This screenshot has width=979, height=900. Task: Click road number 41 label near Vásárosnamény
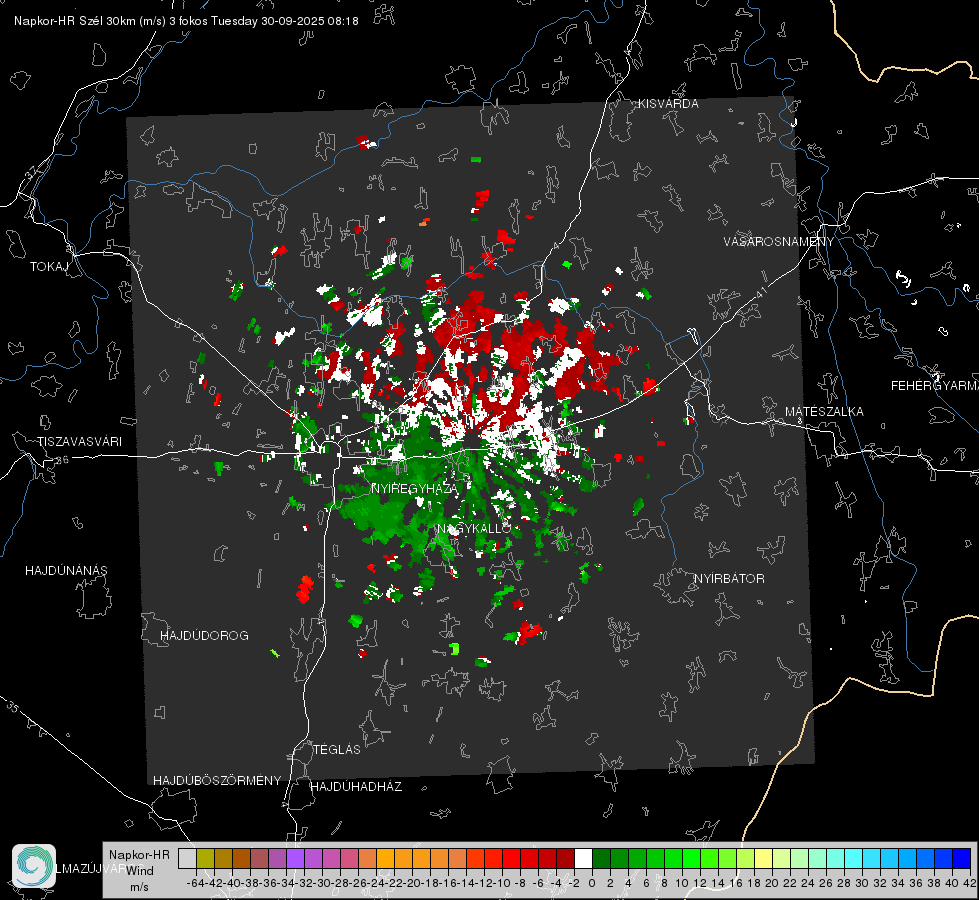761,292
